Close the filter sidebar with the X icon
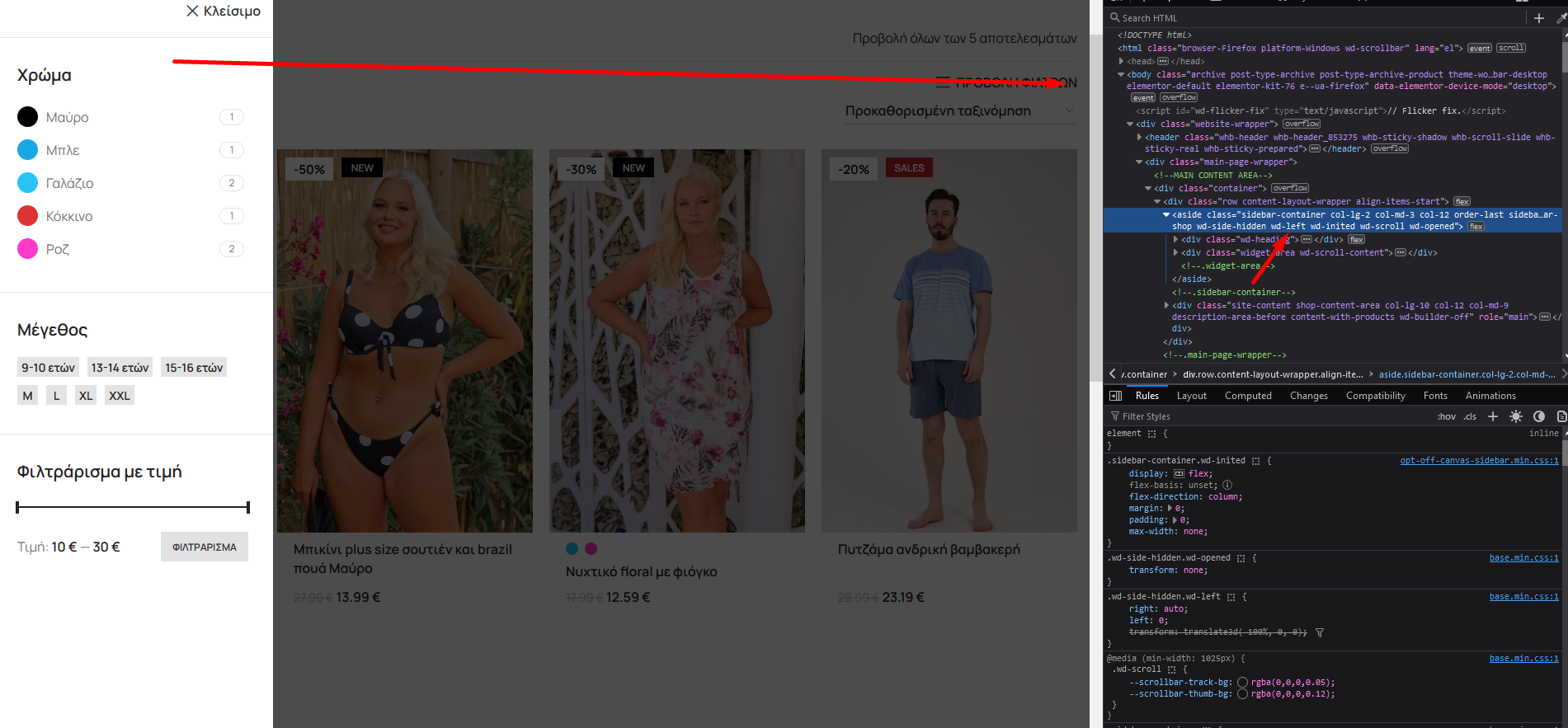This screenshot has width=1568, height=728. pyautogui.click(x=192, y=11)
